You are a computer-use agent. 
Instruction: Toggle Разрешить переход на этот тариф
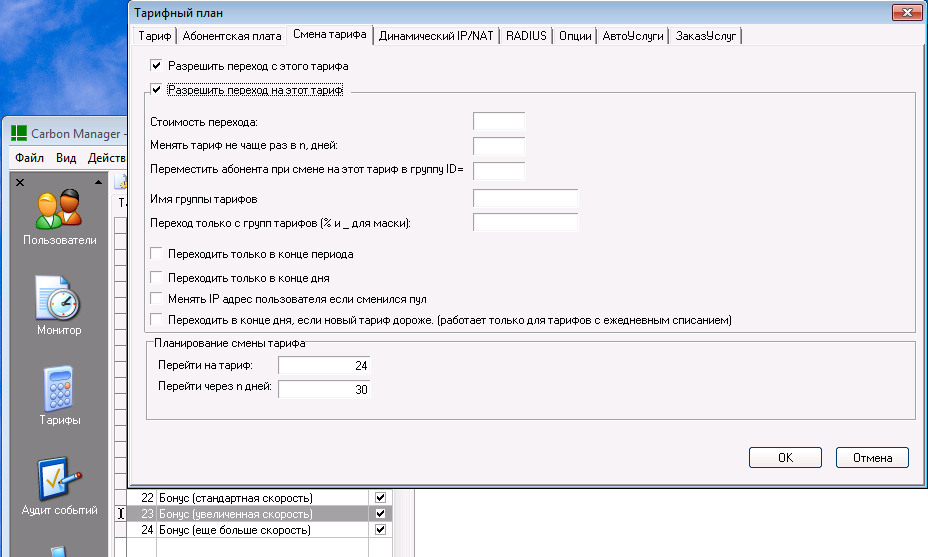coord(156,90)
